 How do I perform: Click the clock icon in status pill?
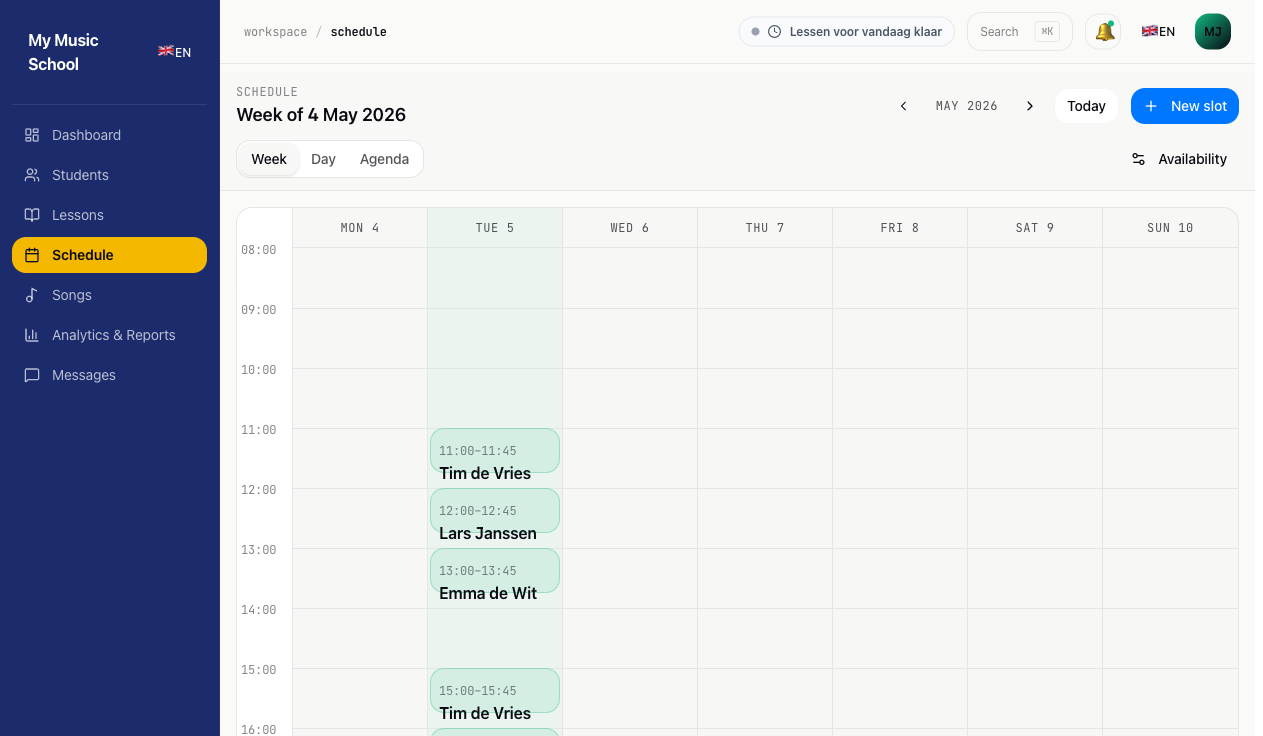point(774,32)
